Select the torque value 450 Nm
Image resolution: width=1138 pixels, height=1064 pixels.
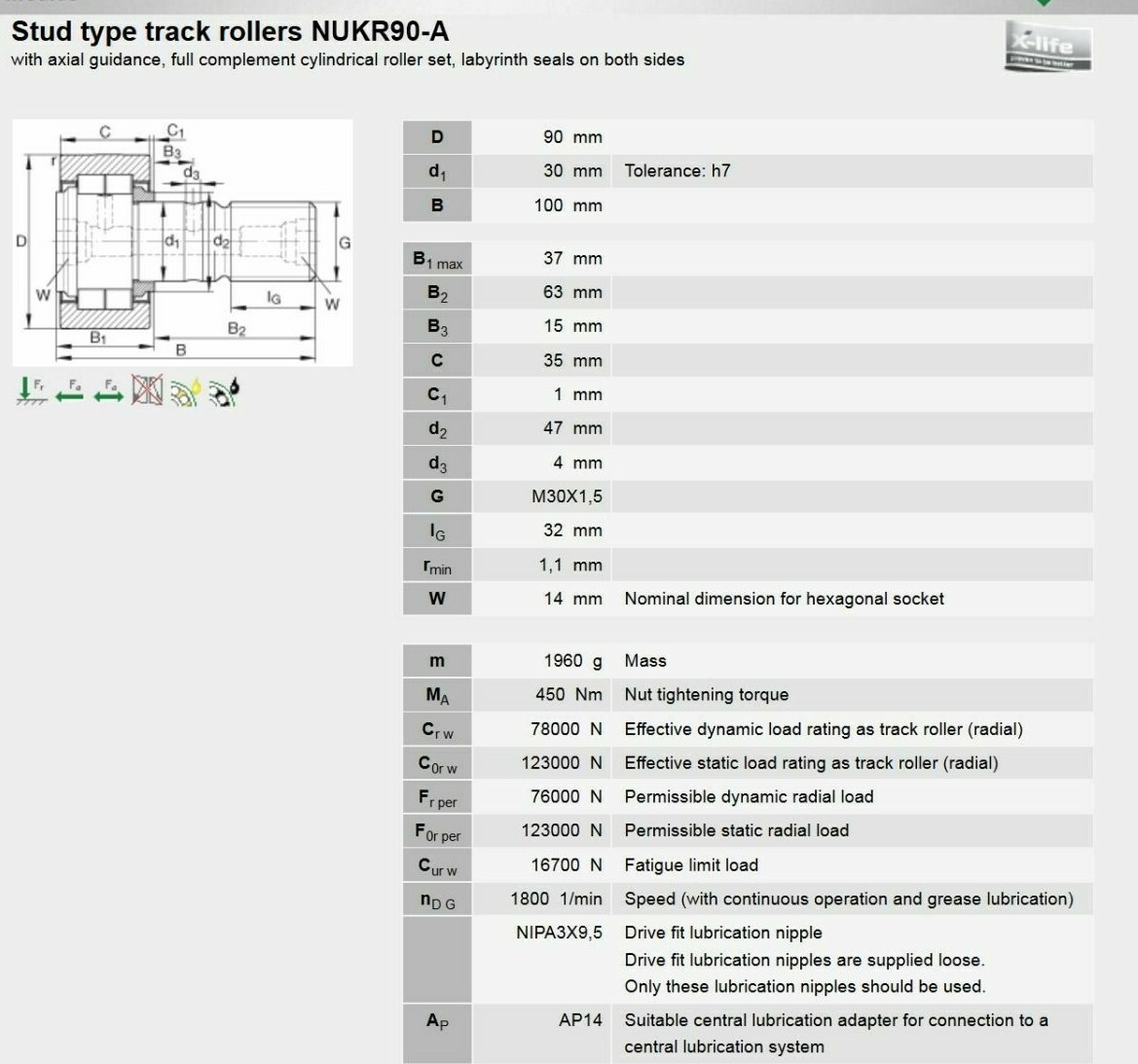coord(569,695)
